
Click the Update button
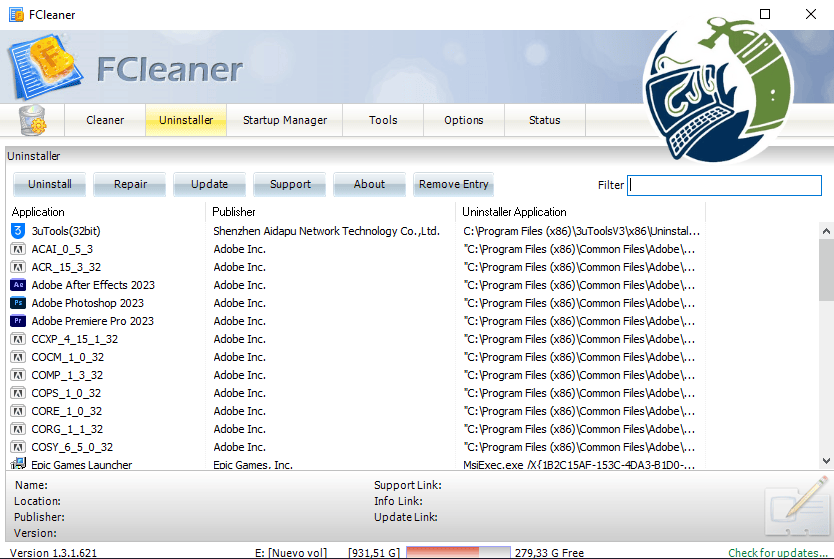(x=210, y=184)
